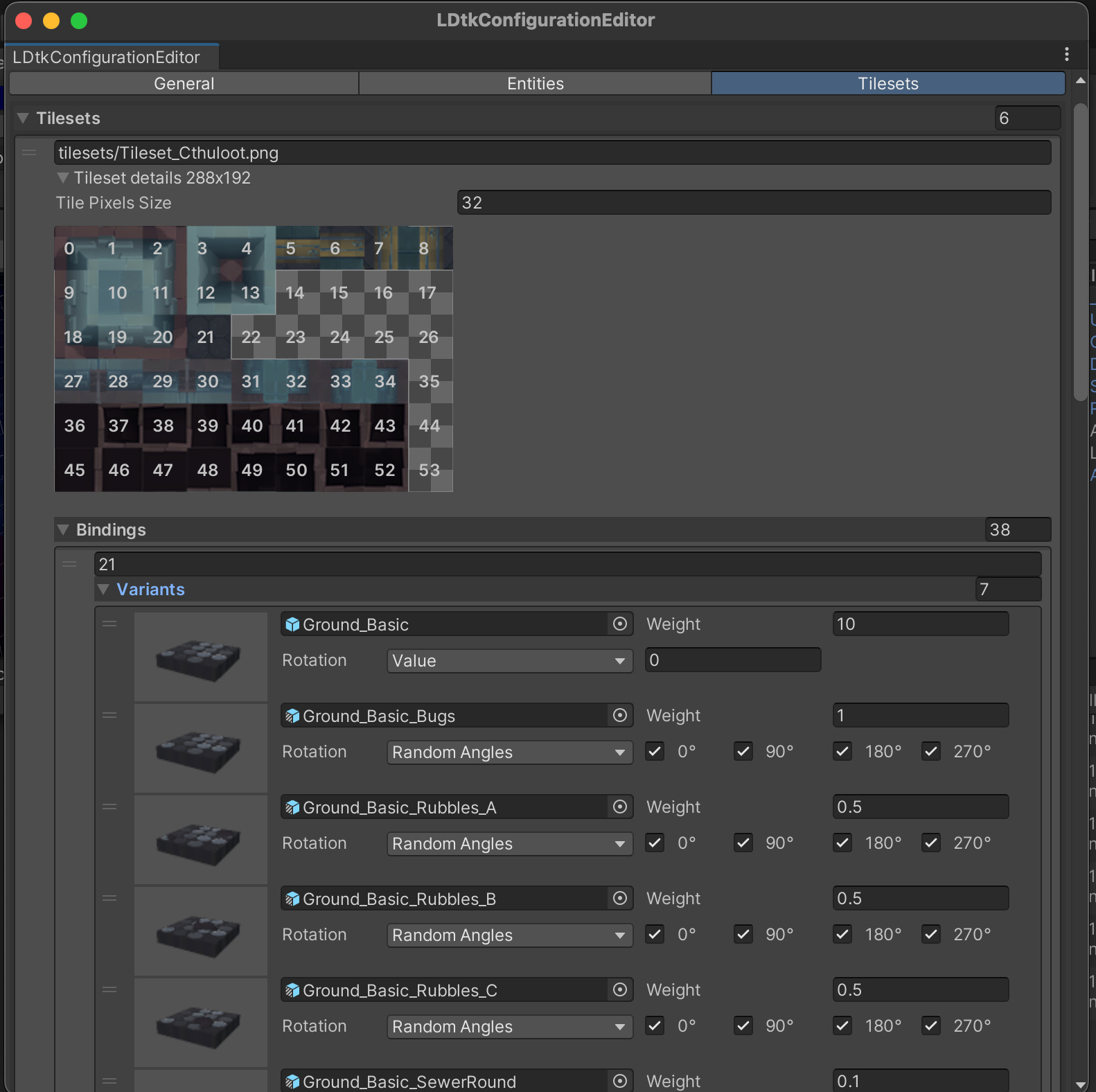Collapse the Variants foldout
This screenshot has height=1092, width=1096.
pos(104,590)
